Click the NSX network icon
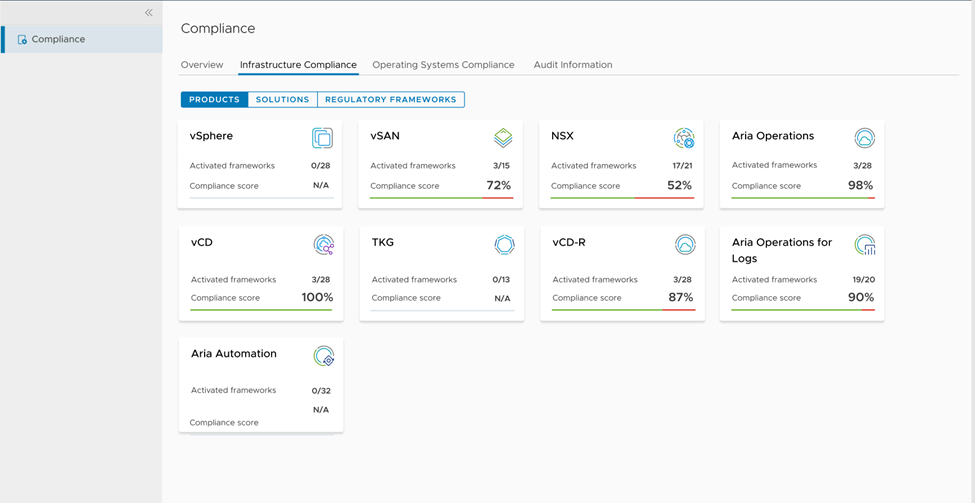The width and height of the screenshot is (975, 503). pyautogui.click(x=684, y=138)
